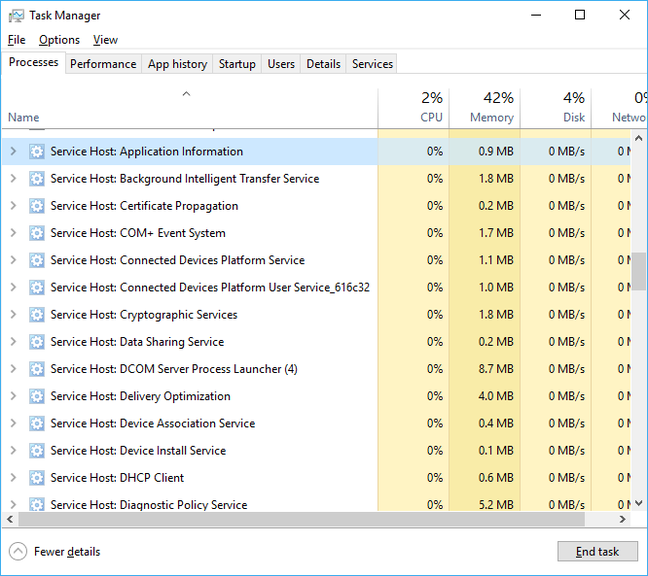Click 8.7 MB memory value
648x576 pixels.
496,369
